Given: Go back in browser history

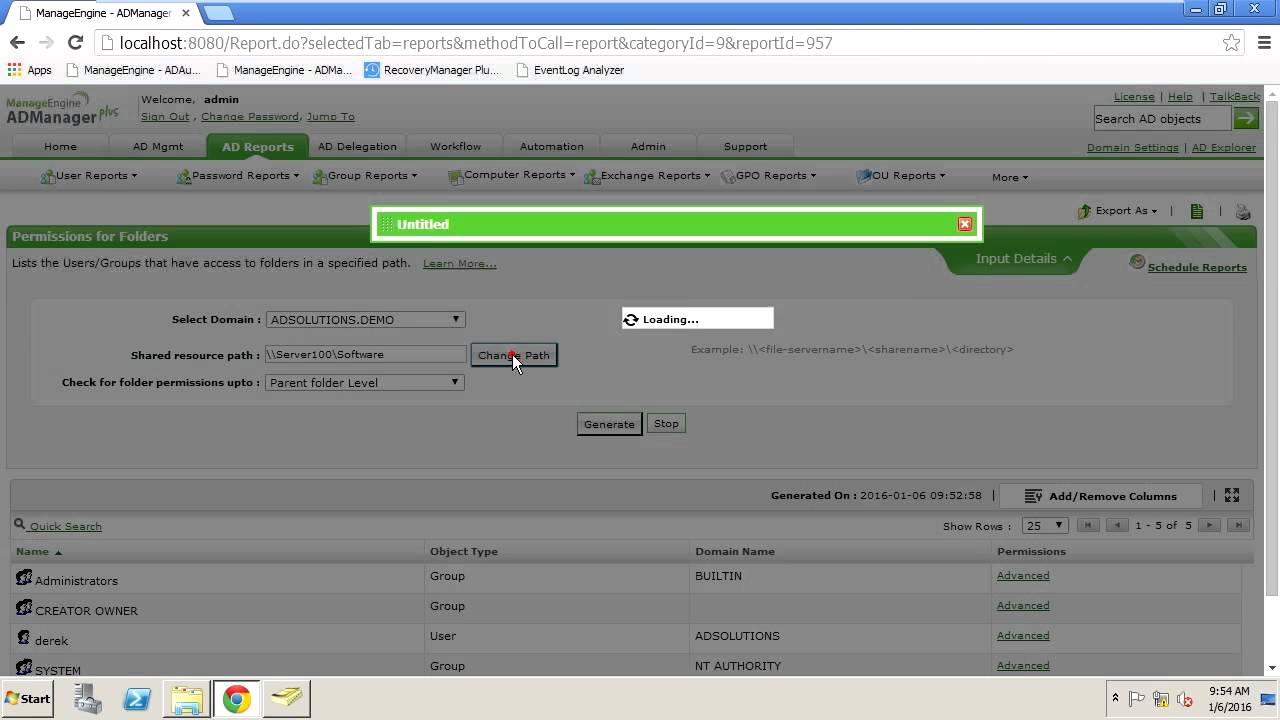Looking at the screenshot, I should coord(17,42).
